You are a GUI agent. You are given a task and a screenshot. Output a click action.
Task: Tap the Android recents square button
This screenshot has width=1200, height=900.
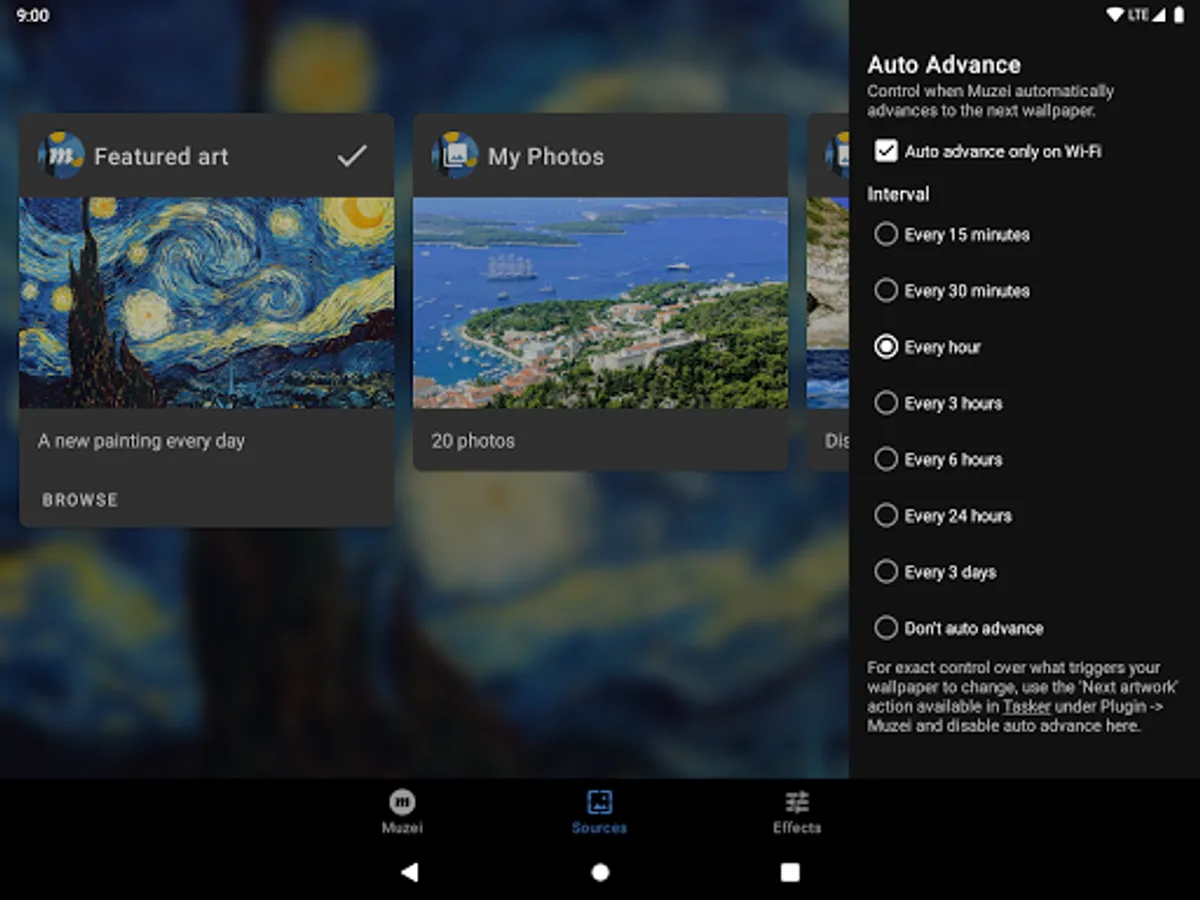click(x=790, y=872)
